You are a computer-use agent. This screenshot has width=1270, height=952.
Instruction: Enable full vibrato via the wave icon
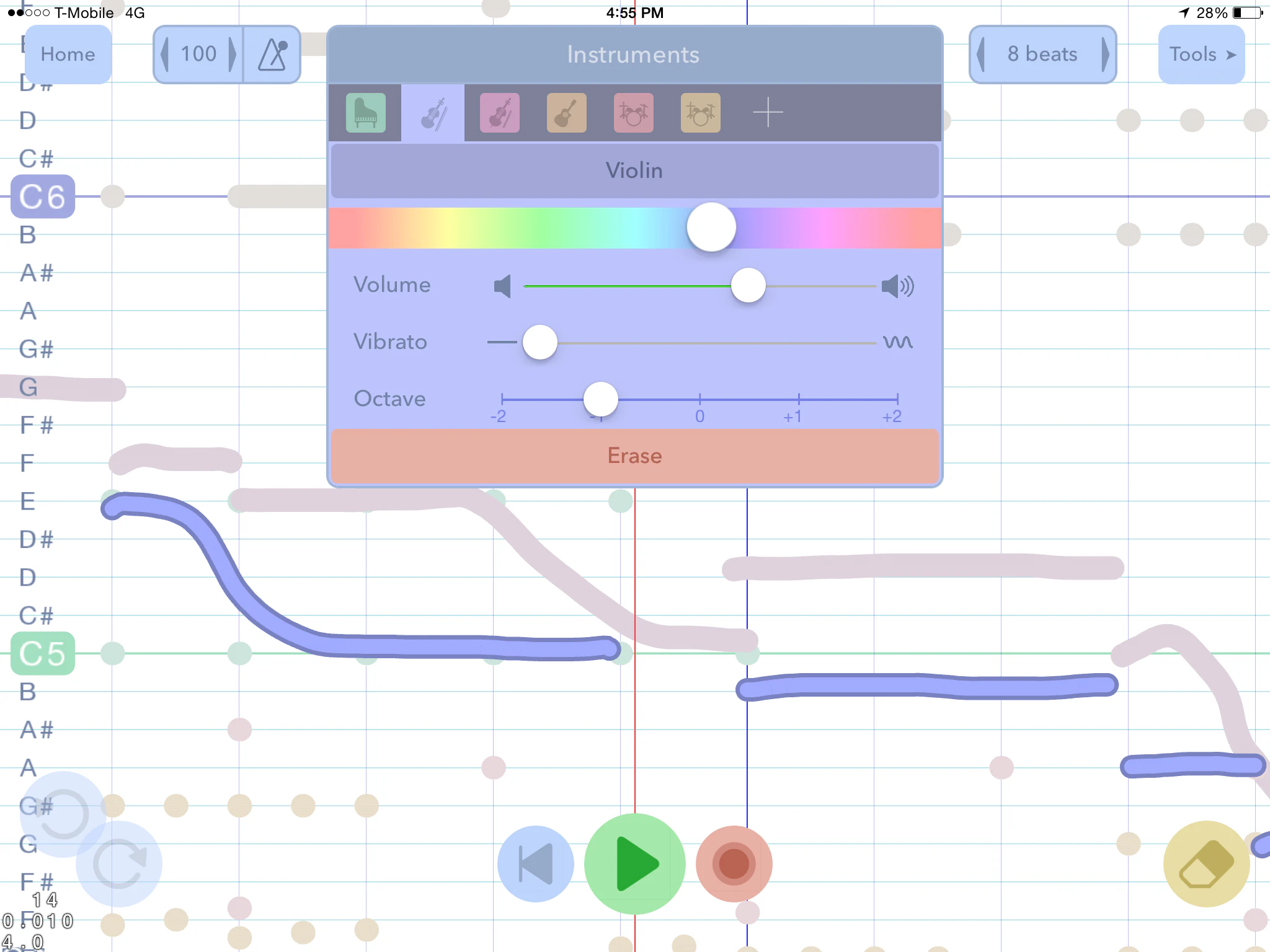(897, 342)
